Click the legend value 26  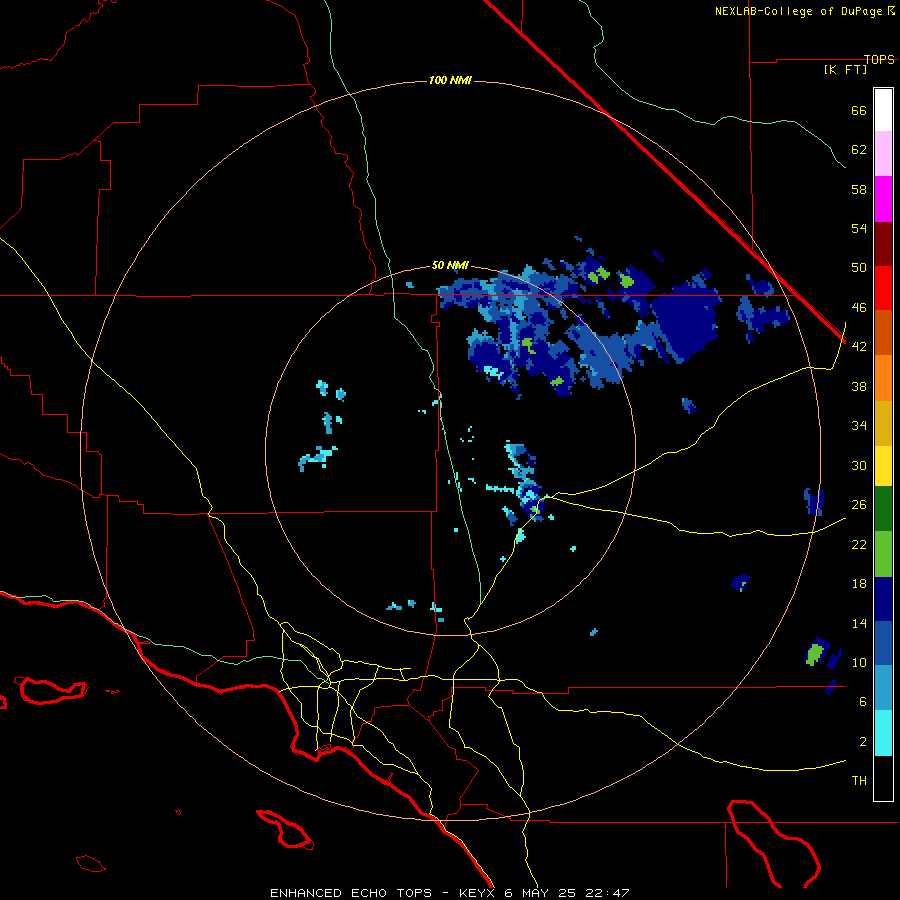859,505
